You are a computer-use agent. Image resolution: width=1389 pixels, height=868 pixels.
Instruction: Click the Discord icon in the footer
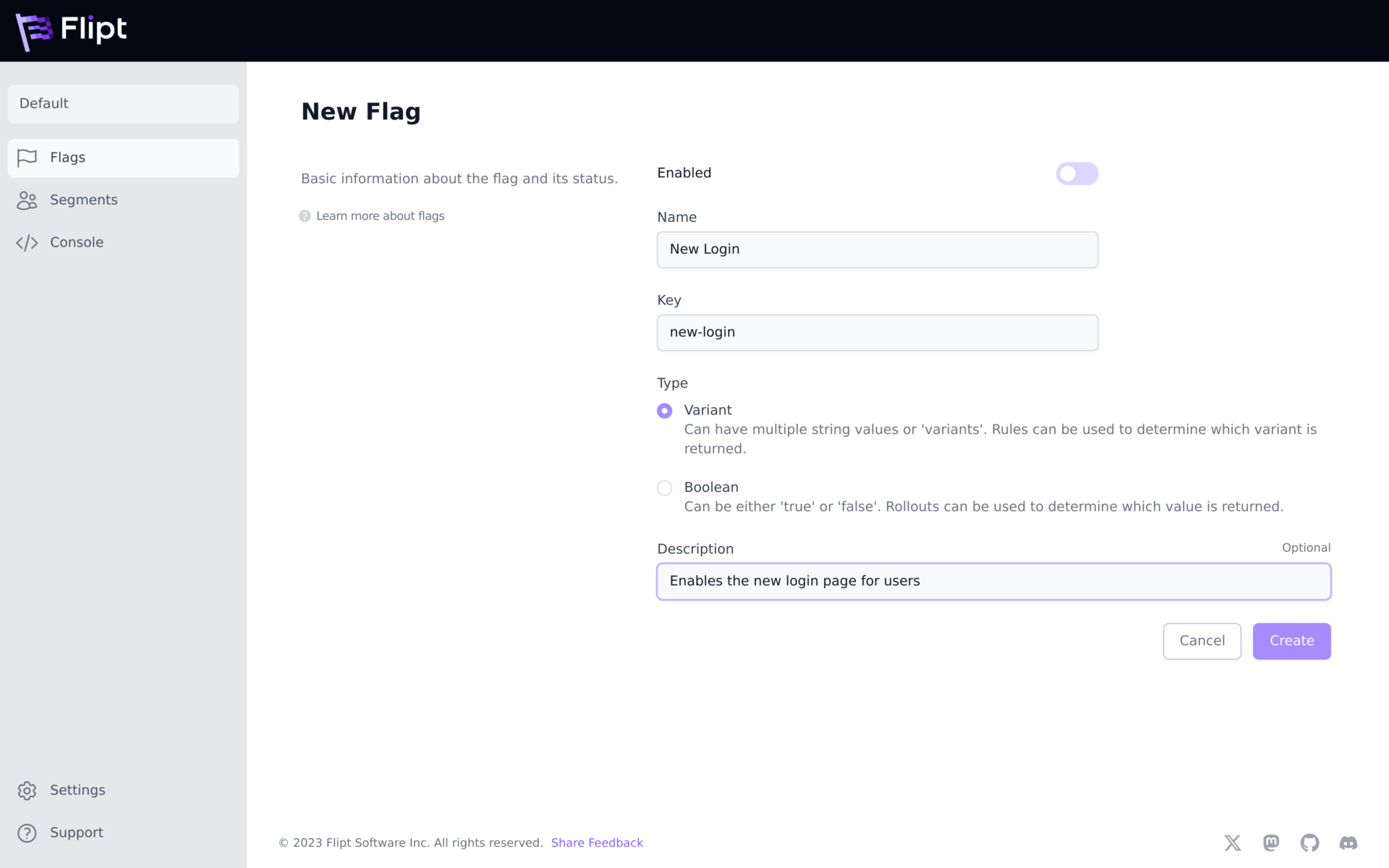coord(1348,843)
